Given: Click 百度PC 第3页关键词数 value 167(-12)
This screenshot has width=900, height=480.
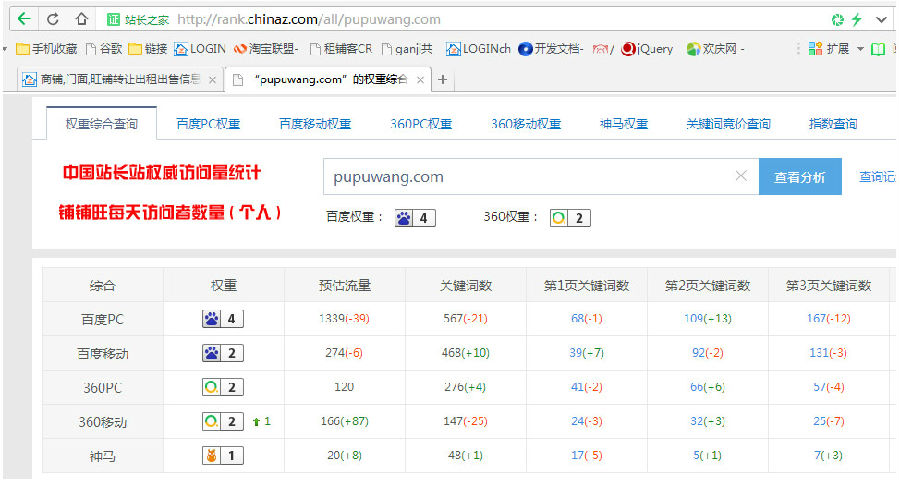Looking at the screenshot, I should (828, 319).
